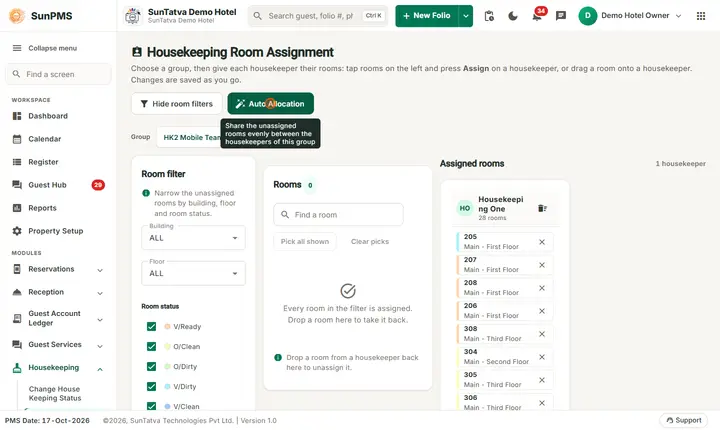The height and width of the screenshot is (430, 720).
Task: Click the SunTatva Demo Hotel property logo
Action: 133,16
